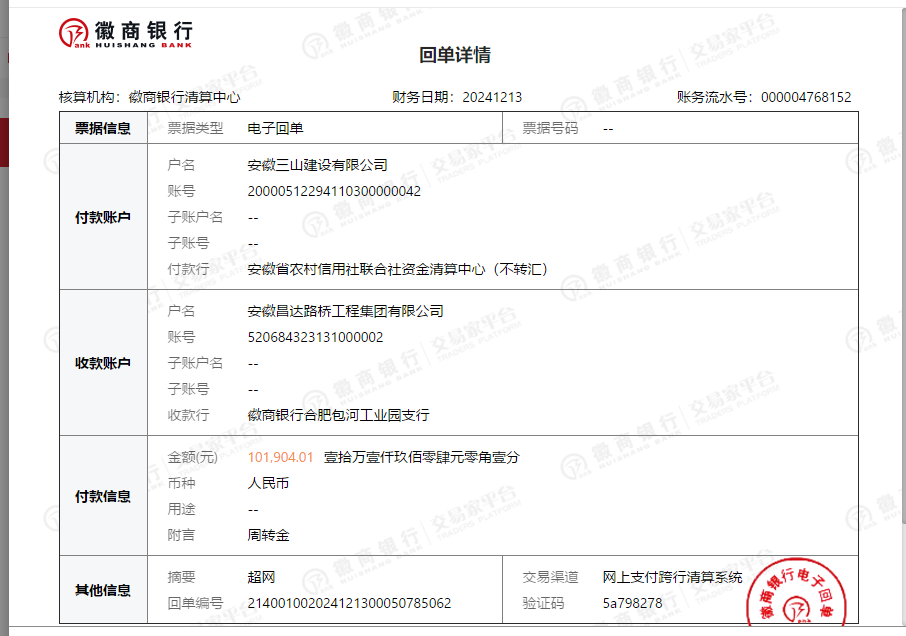Click the 电子回单 bill type value
Image resolution: width=906 pixels, height=636 pixels.
[x=275, y=128]
